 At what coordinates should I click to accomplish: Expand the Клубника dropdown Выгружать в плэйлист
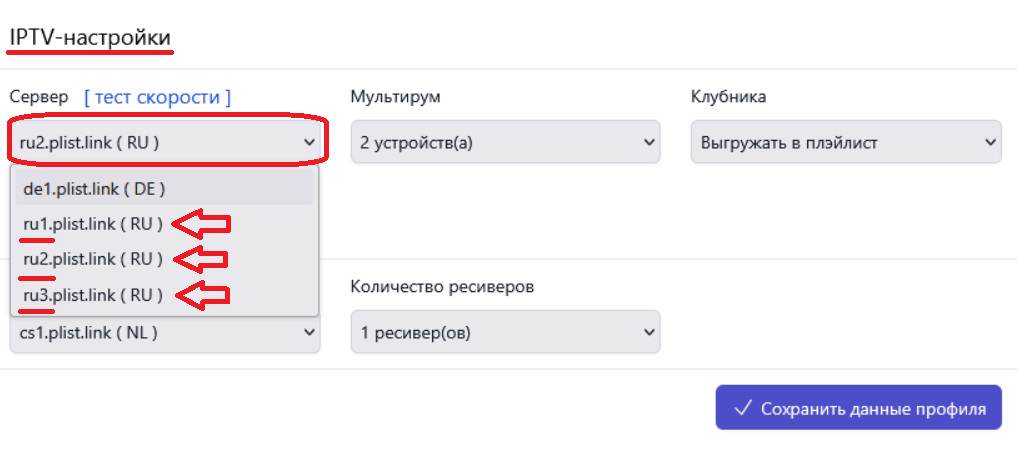pyautogui.click(x=846, y=142)
